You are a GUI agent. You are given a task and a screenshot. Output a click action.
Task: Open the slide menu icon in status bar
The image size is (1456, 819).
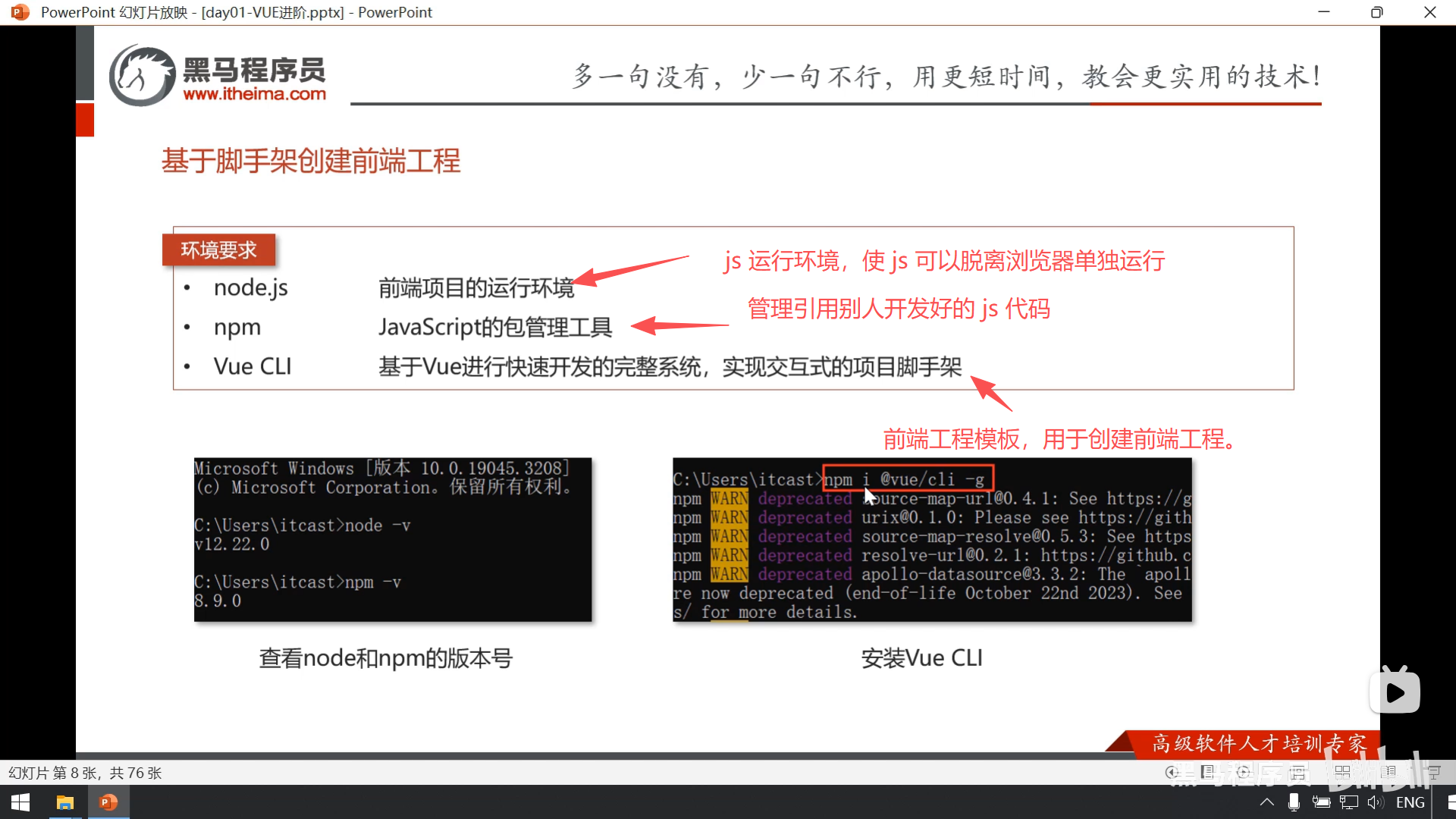tap(1208, 772)
